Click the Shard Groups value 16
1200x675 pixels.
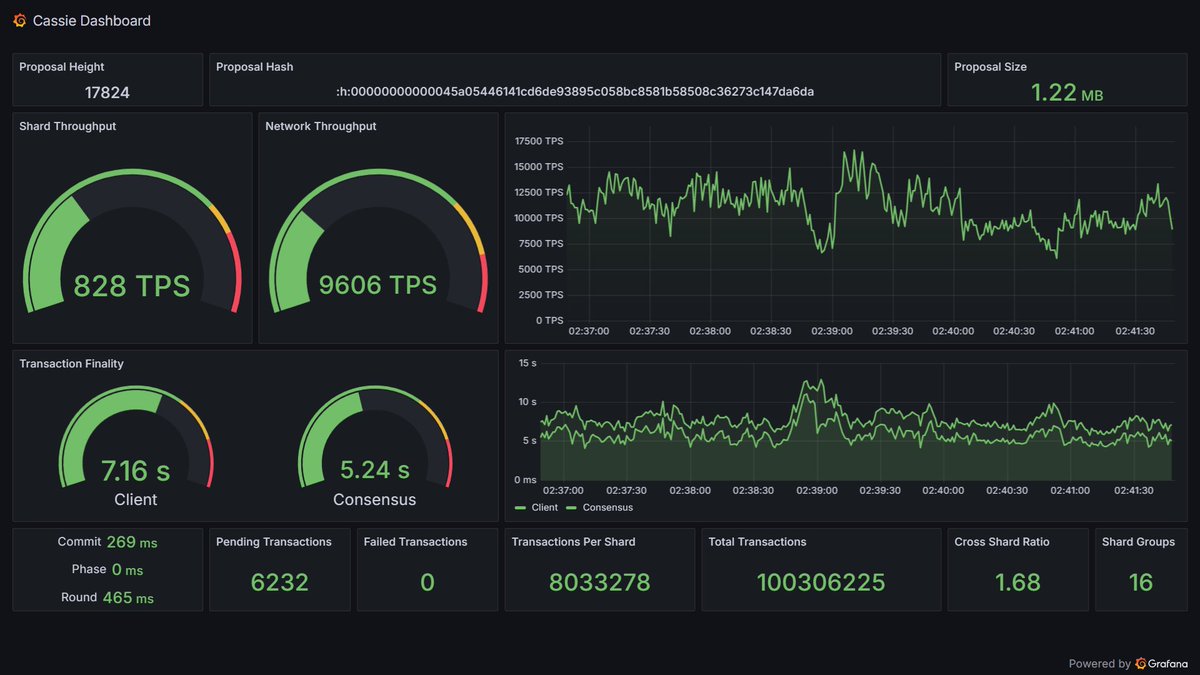click(1141, 582)
